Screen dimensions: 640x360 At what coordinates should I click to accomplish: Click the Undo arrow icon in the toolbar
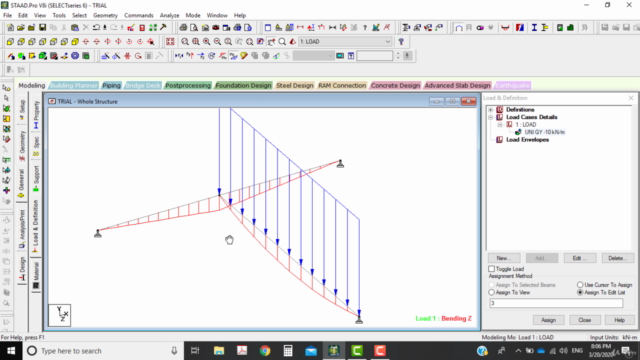(96, 28)
